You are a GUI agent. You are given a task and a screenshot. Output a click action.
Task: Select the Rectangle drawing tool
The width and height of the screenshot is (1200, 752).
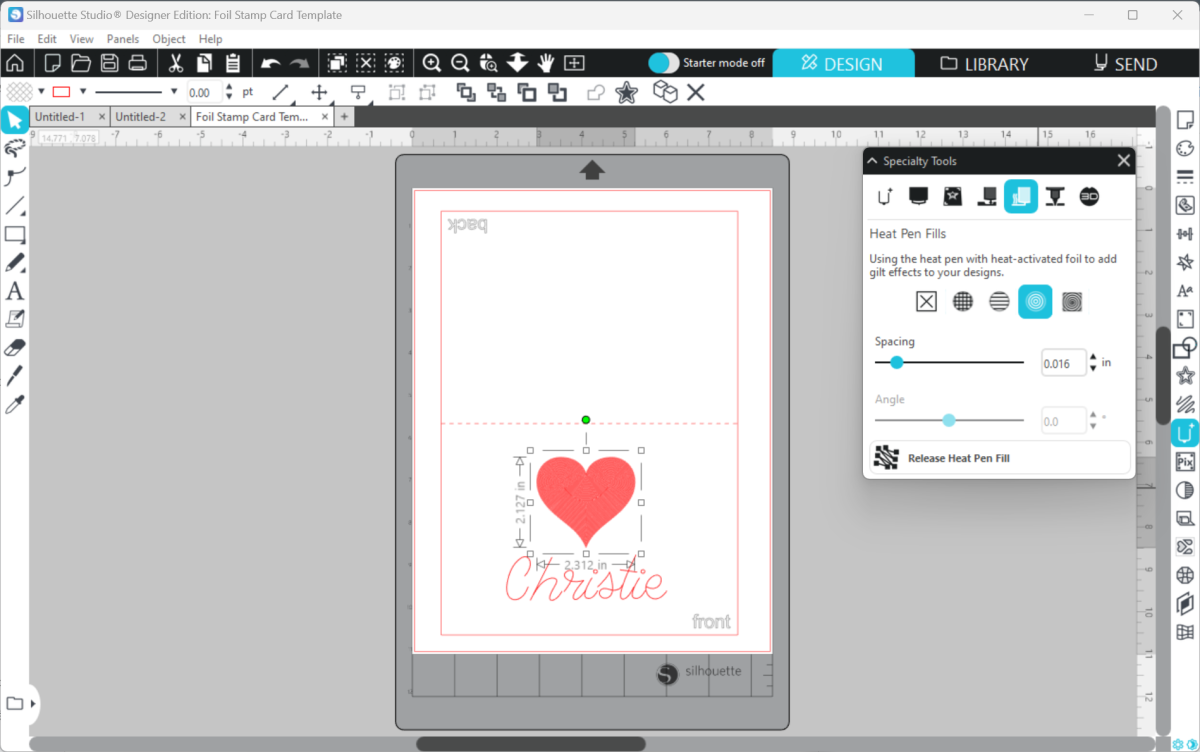coord(14,235)
